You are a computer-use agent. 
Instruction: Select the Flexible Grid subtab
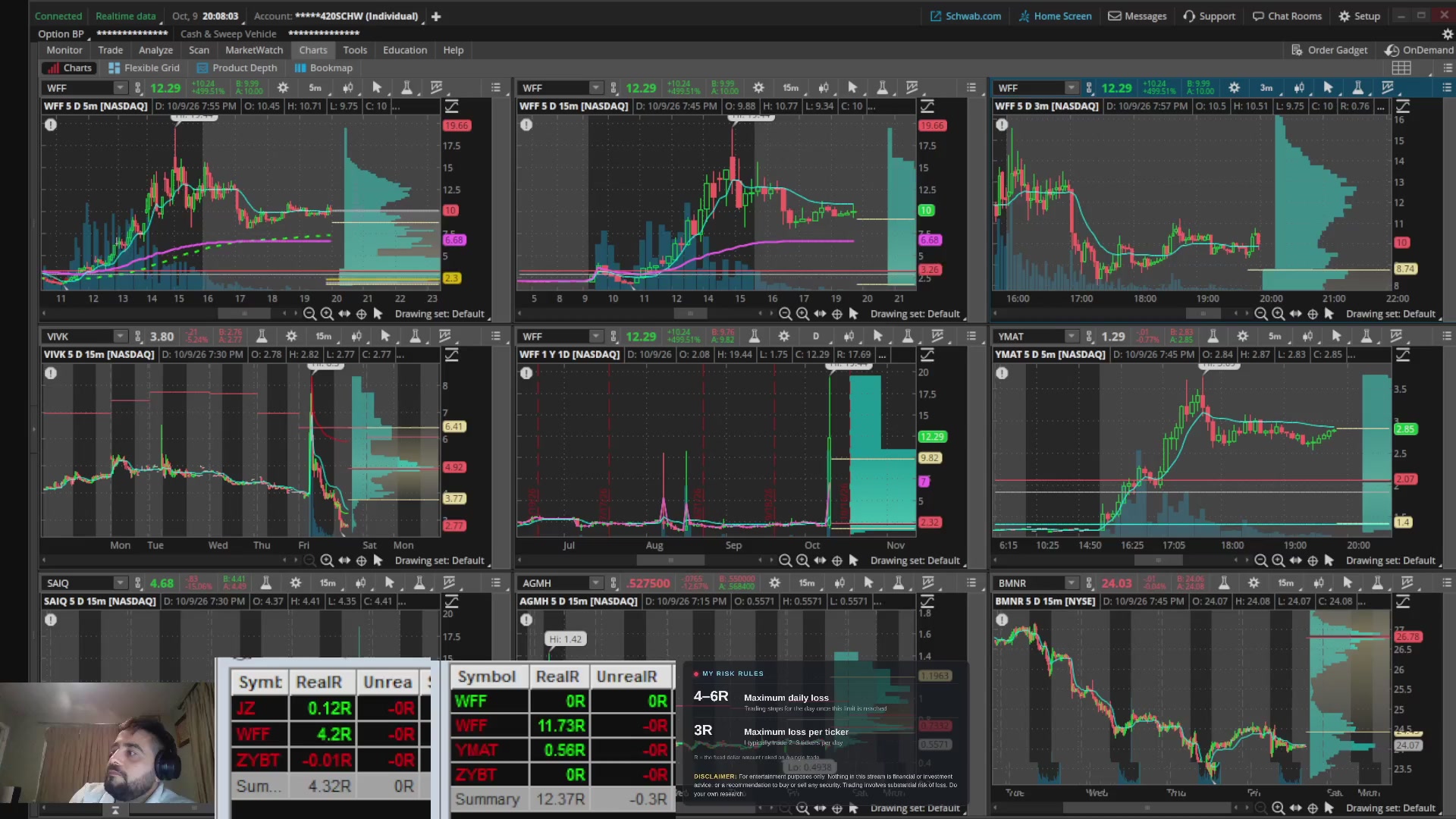[x=144, y=68]
